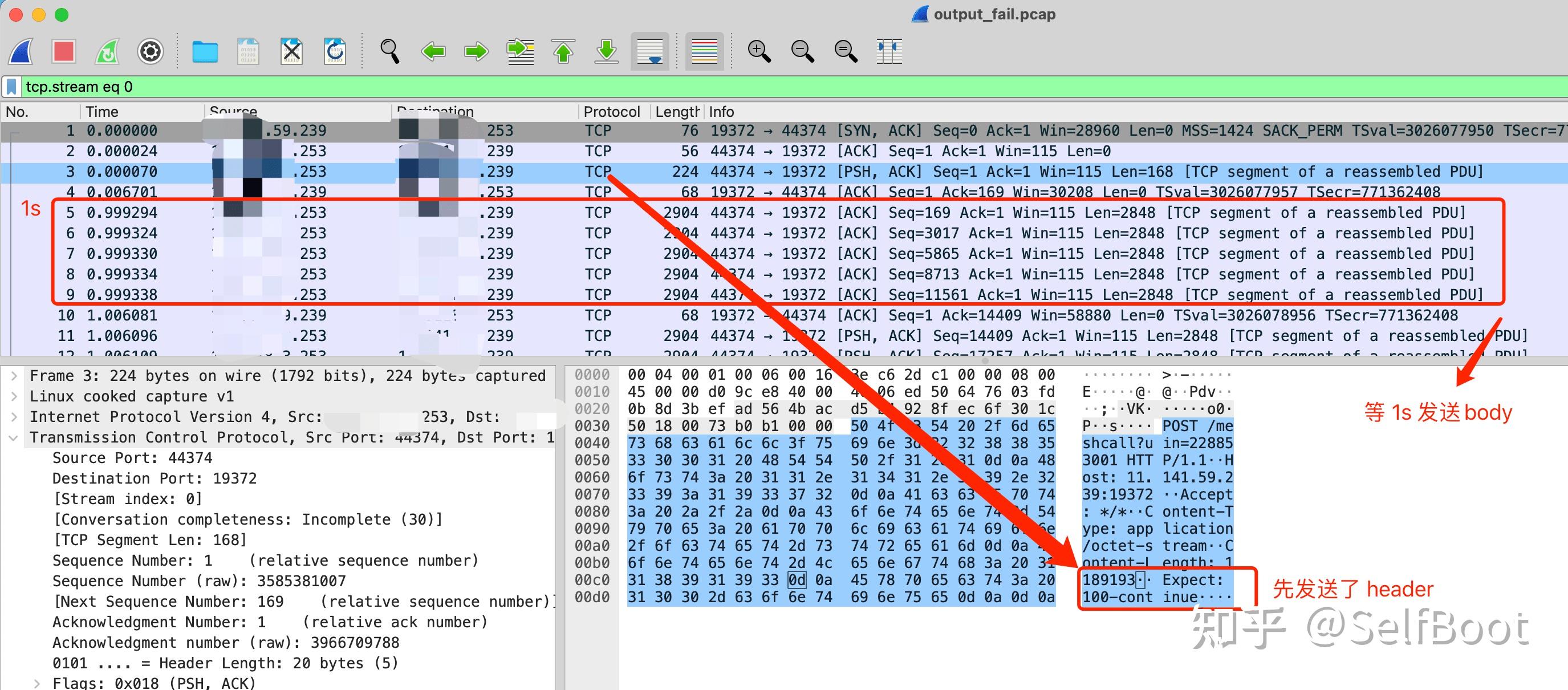Image resolution: width=1568 pixels, height=690 pixels.
Task: Sort packets by the Protocol column
Action: point(611,111)
